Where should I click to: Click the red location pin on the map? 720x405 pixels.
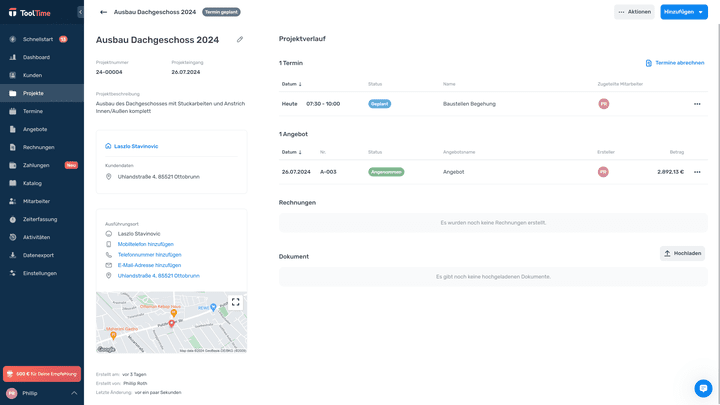pos(171,324)
